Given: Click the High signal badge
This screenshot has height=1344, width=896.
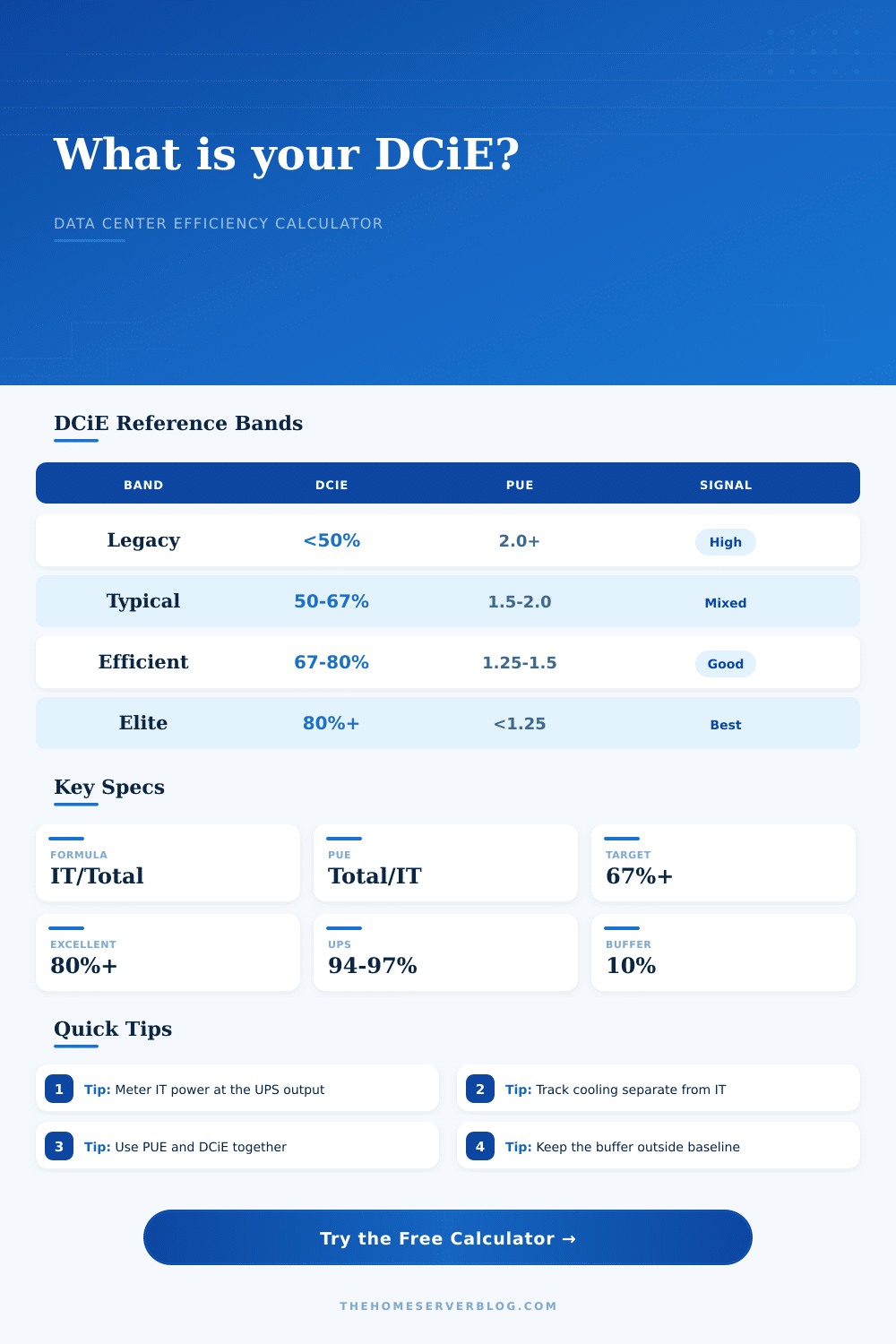Looking at the screenshot, I should point(726,542).
